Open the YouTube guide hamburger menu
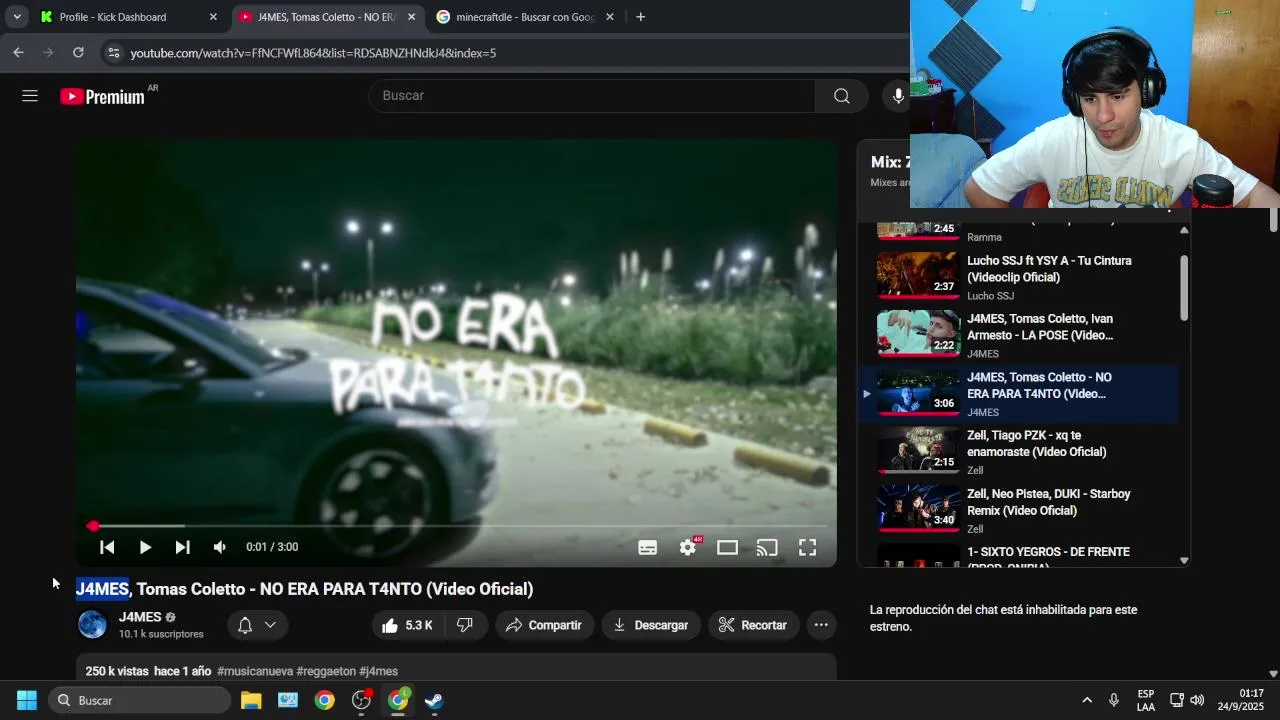The width and height of the screenshot is (1280, 720). 30,96
